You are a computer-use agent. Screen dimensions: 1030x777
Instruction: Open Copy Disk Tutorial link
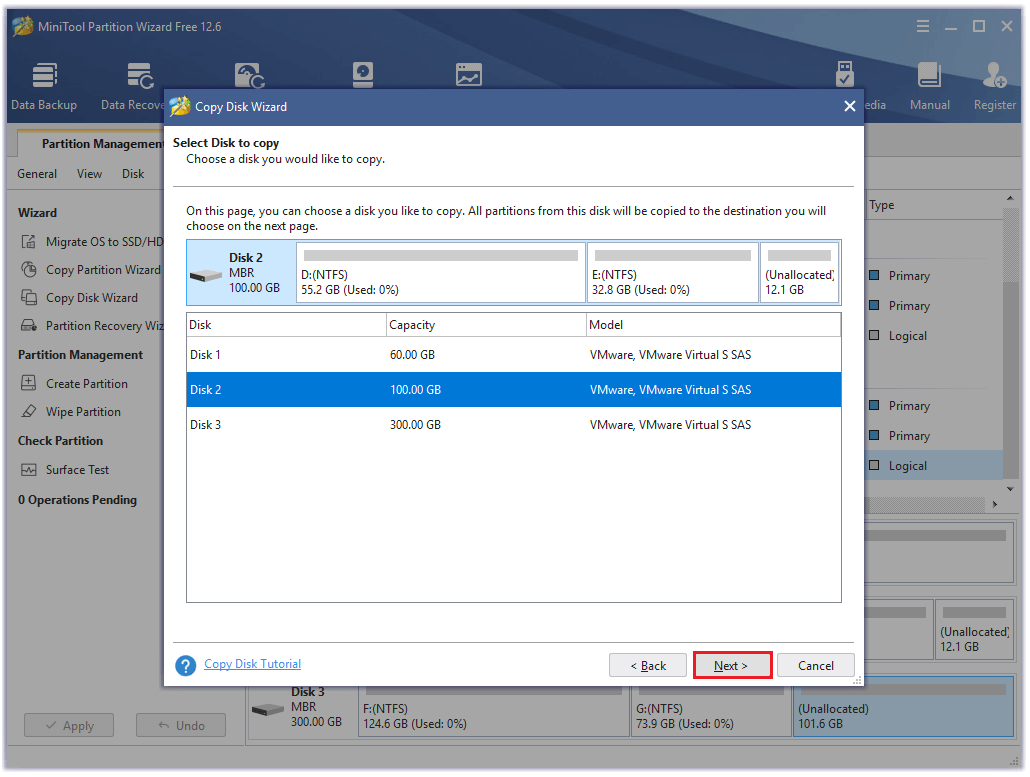coord(252,664)
